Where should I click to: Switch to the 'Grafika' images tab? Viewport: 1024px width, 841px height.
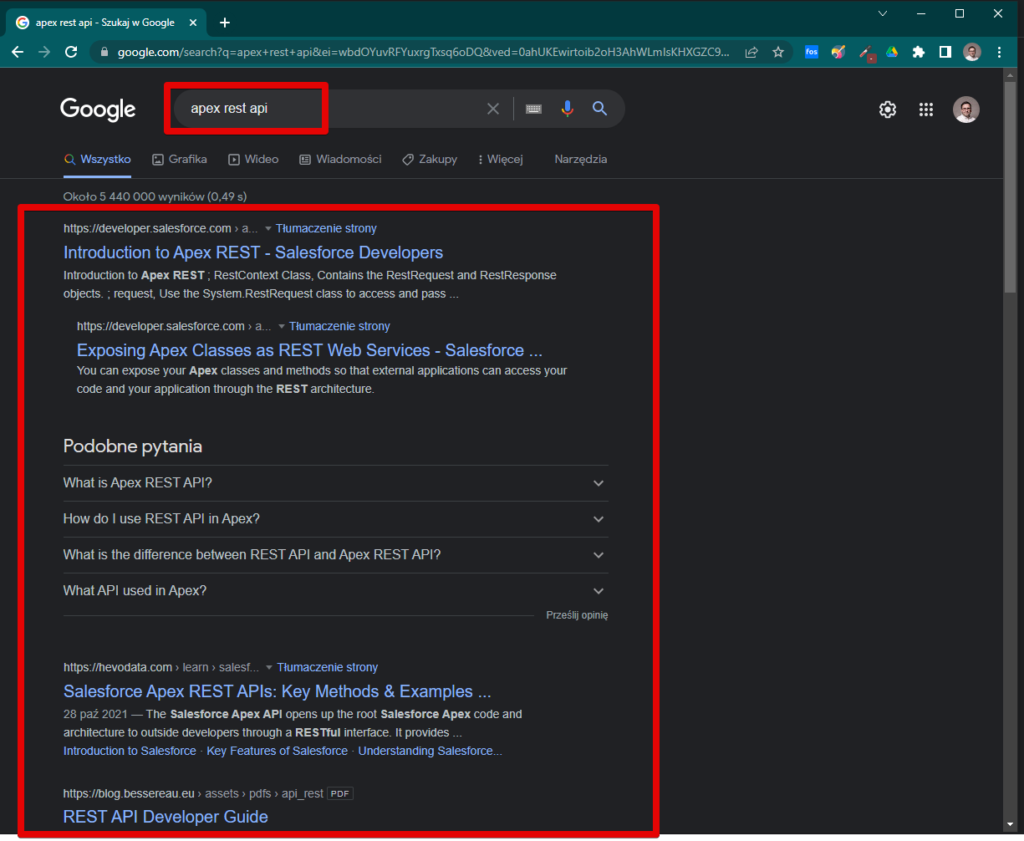tap(180, 159)
